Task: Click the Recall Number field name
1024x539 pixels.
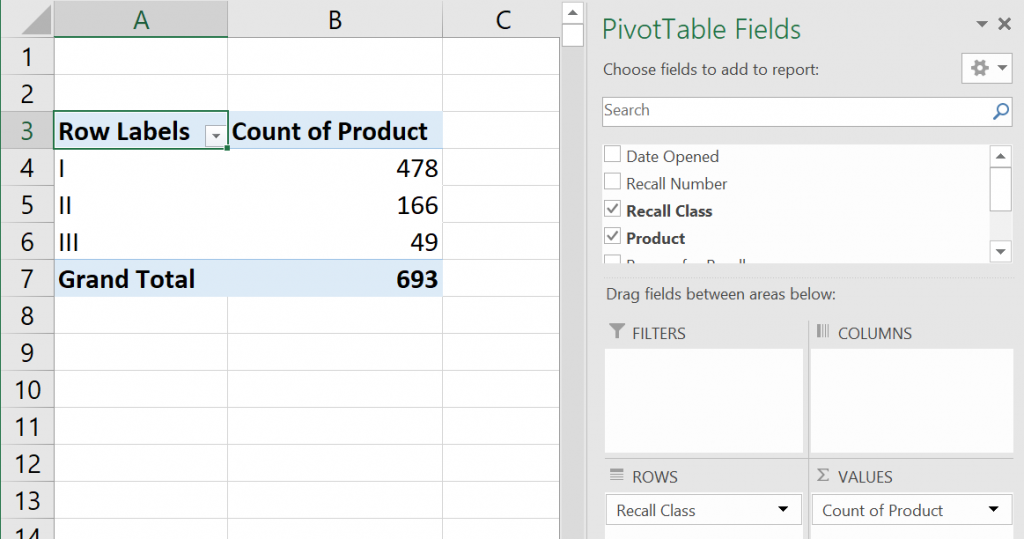Action: click(676, 184)
